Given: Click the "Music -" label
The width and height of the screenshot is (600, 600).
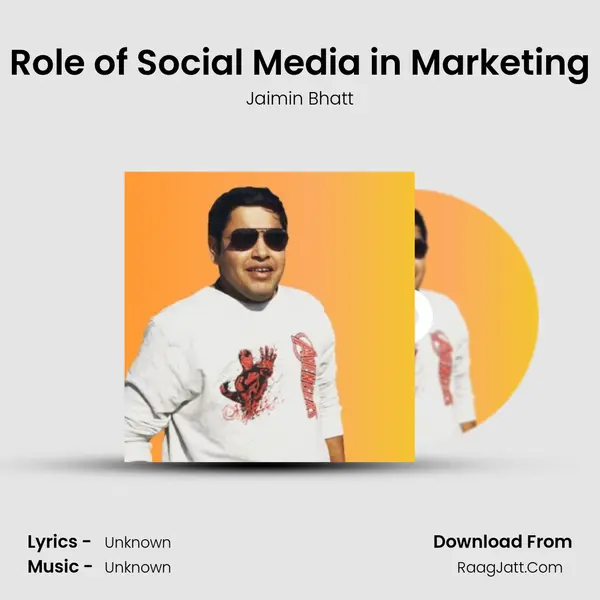Looking at the screenshot, I should tap(60, 567).
